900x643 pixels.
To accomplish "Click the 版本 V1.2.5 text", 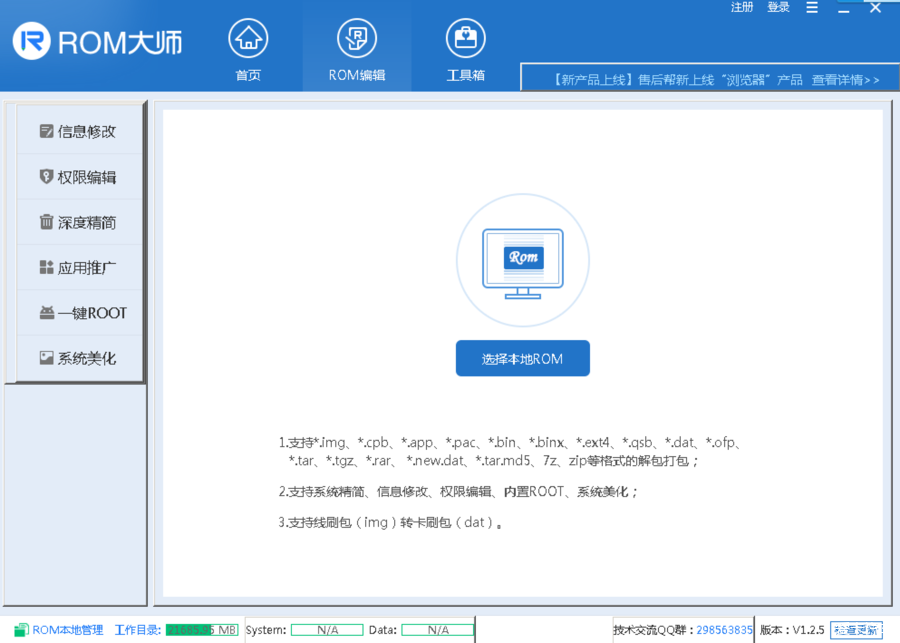I will [792, 630].
